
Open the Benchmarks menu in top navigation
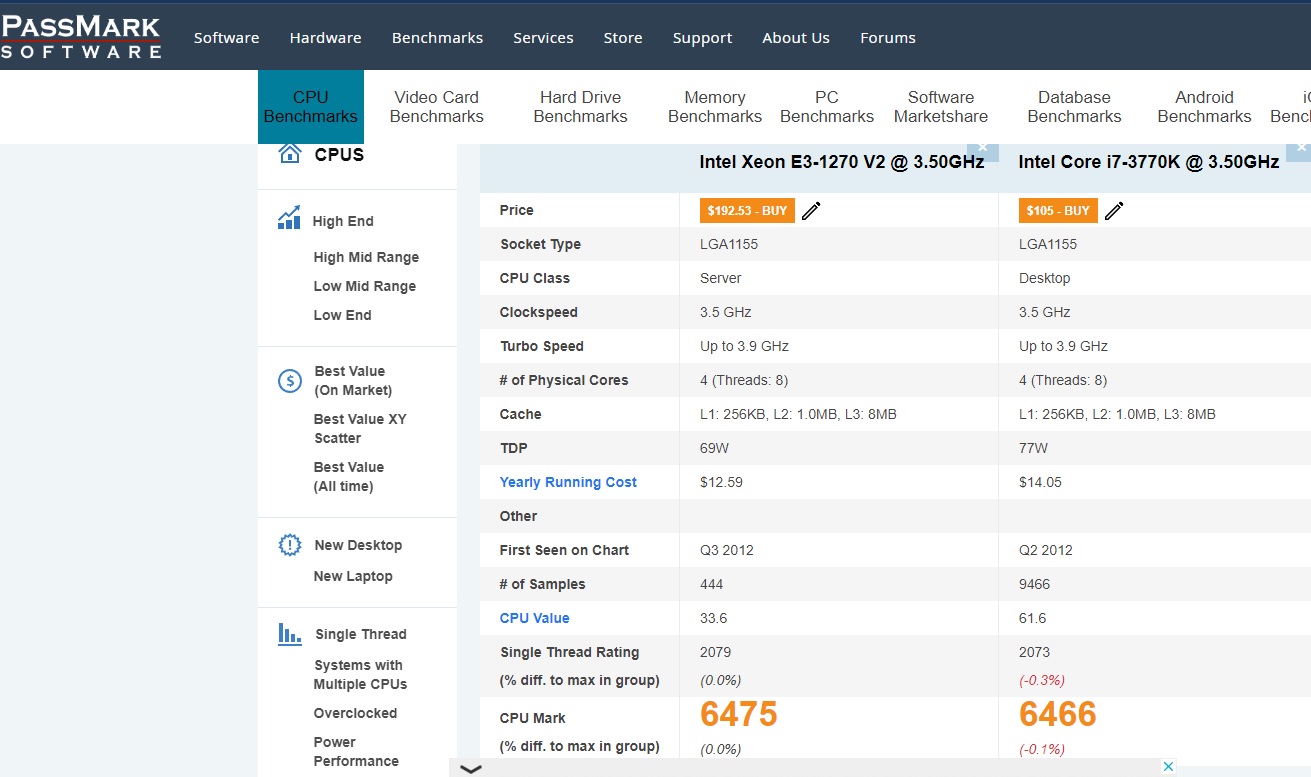pos(437,37)
